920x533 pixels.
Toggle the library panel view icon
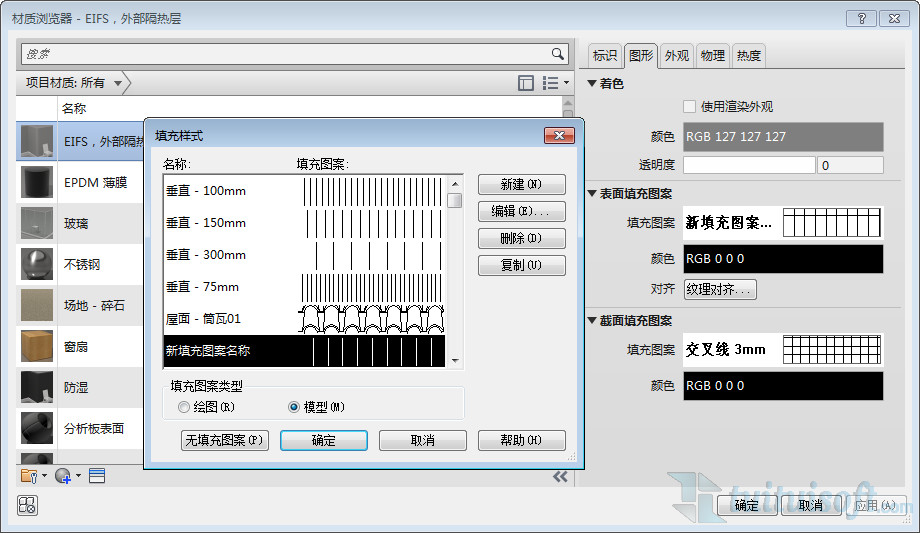click(526, 83)
